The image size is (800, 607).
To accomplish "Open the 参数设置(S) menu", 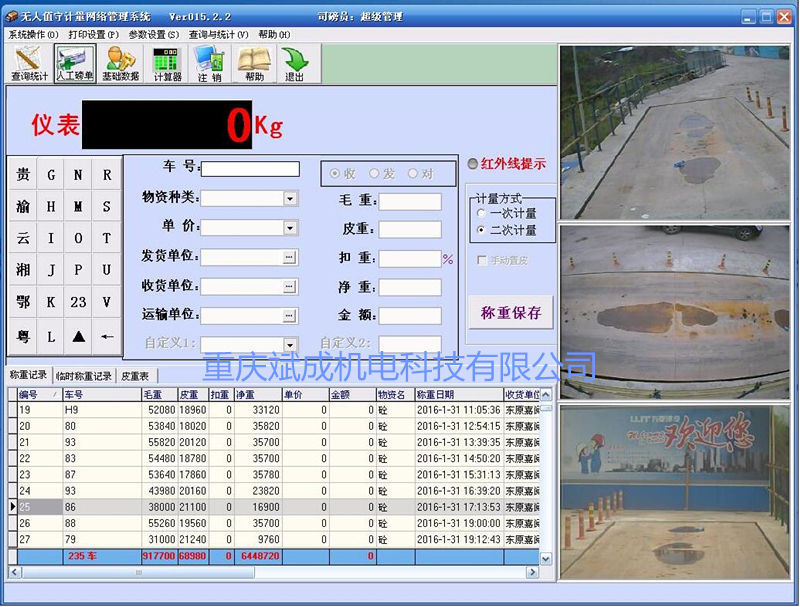I will pyautogui.click(x=154, y=35).
